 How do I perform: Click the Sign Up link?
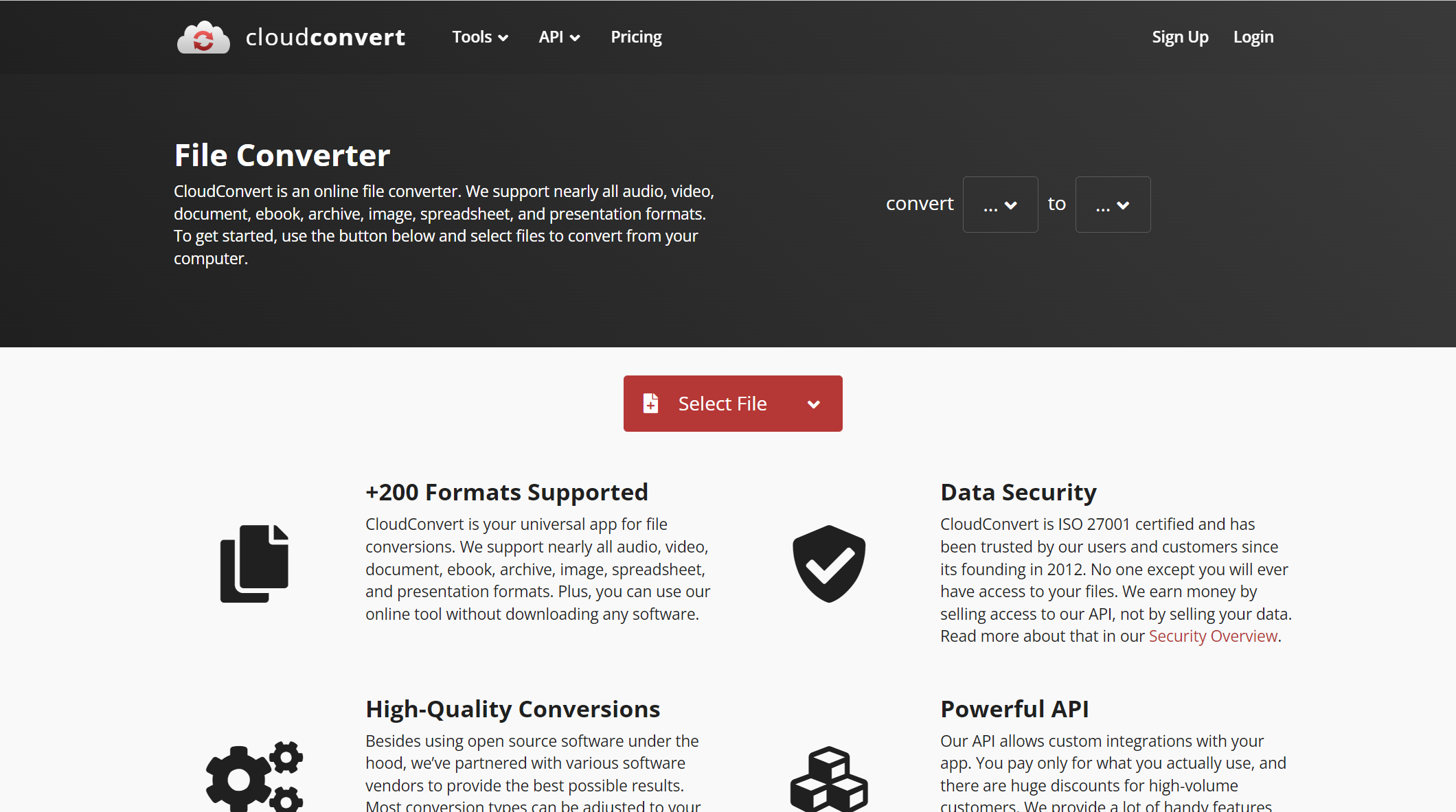pyautogui.click(x=1180, y=37)
